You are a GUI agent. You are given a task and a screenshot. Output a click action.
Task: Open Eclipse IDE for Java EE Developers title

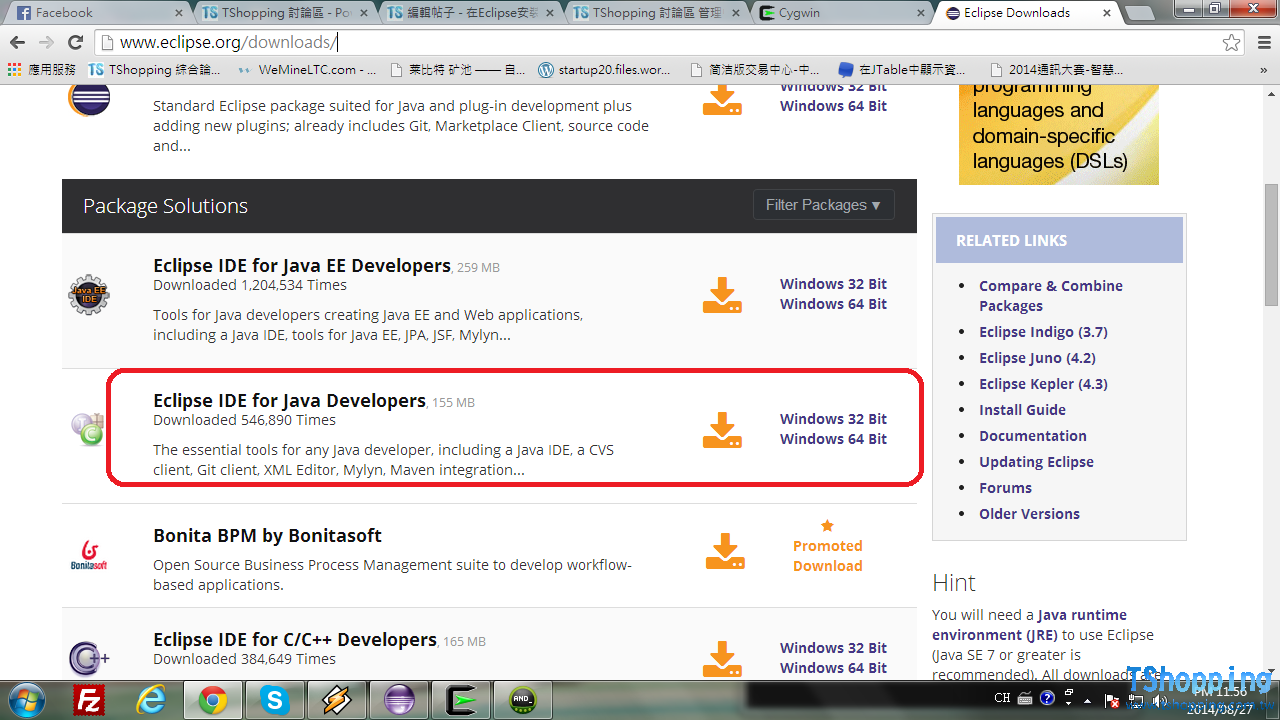pos(302,266)
